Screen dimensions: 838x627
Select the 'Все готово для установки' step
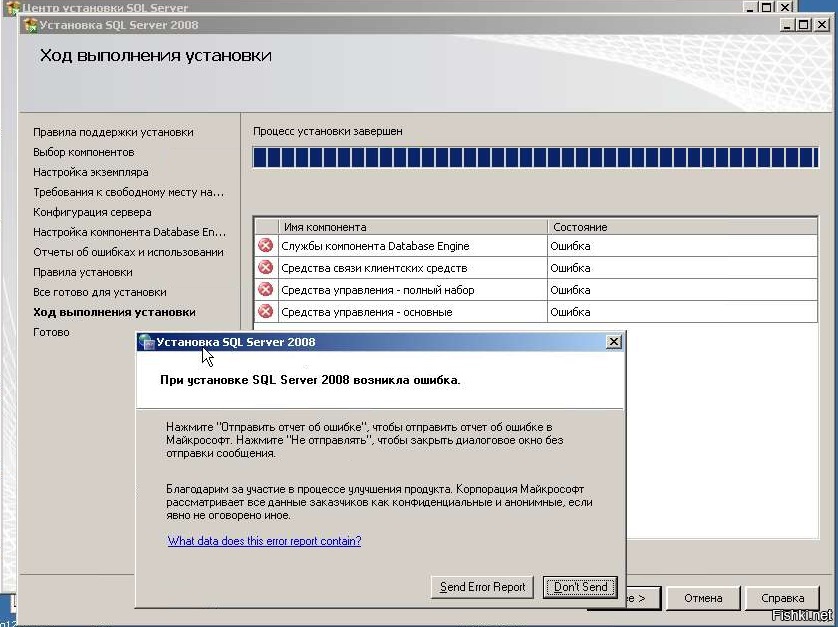100,292
